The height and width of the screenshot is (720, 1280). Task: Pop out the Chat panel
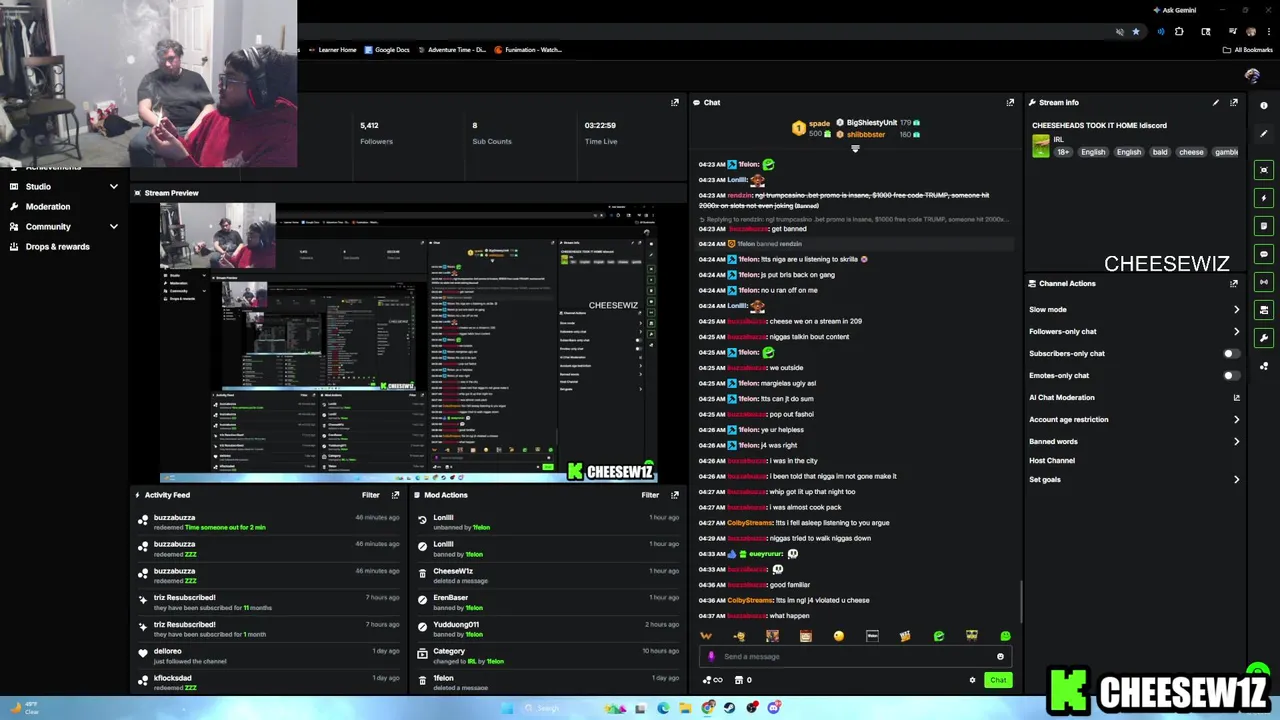click(1010, 102)
